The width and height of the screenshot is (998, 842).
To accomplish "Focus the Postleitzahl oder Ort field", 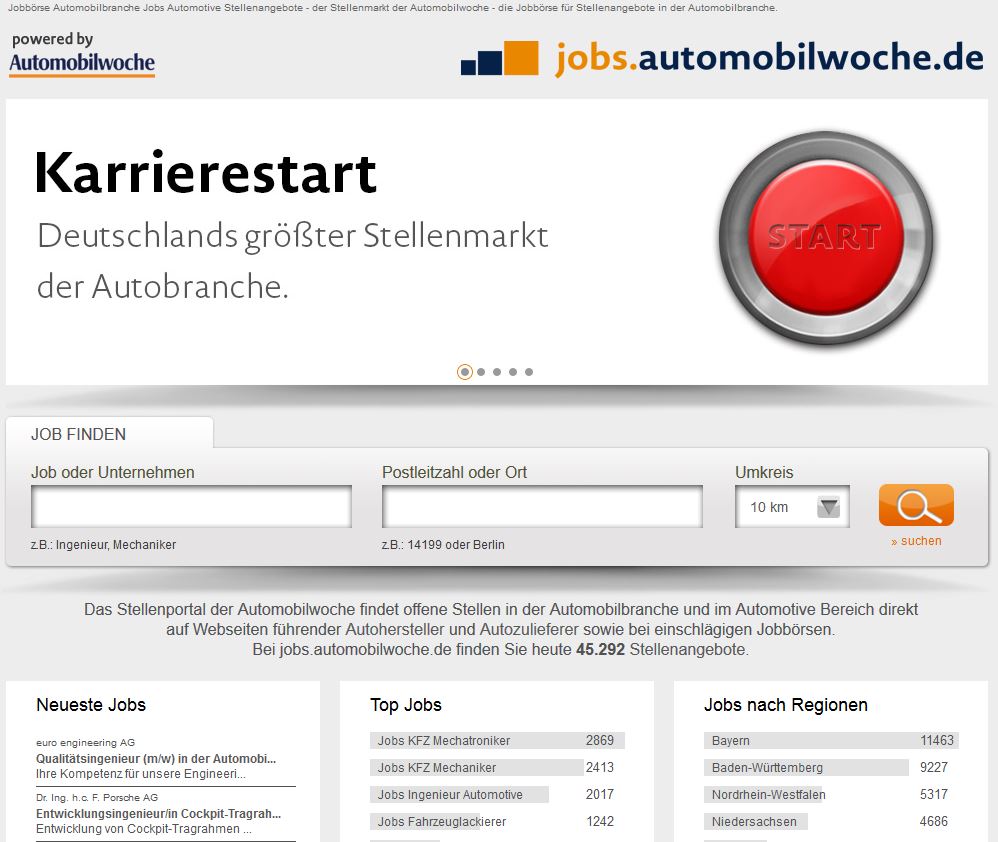I will coord(542,507).
